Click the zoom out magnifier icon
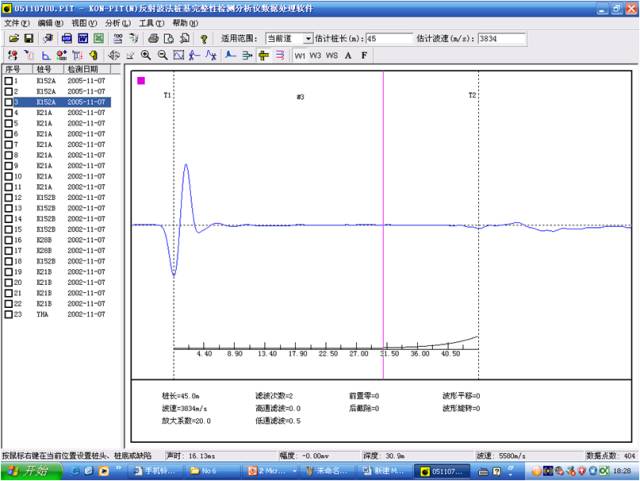640x481 pixels. click(x=162, y=55)
